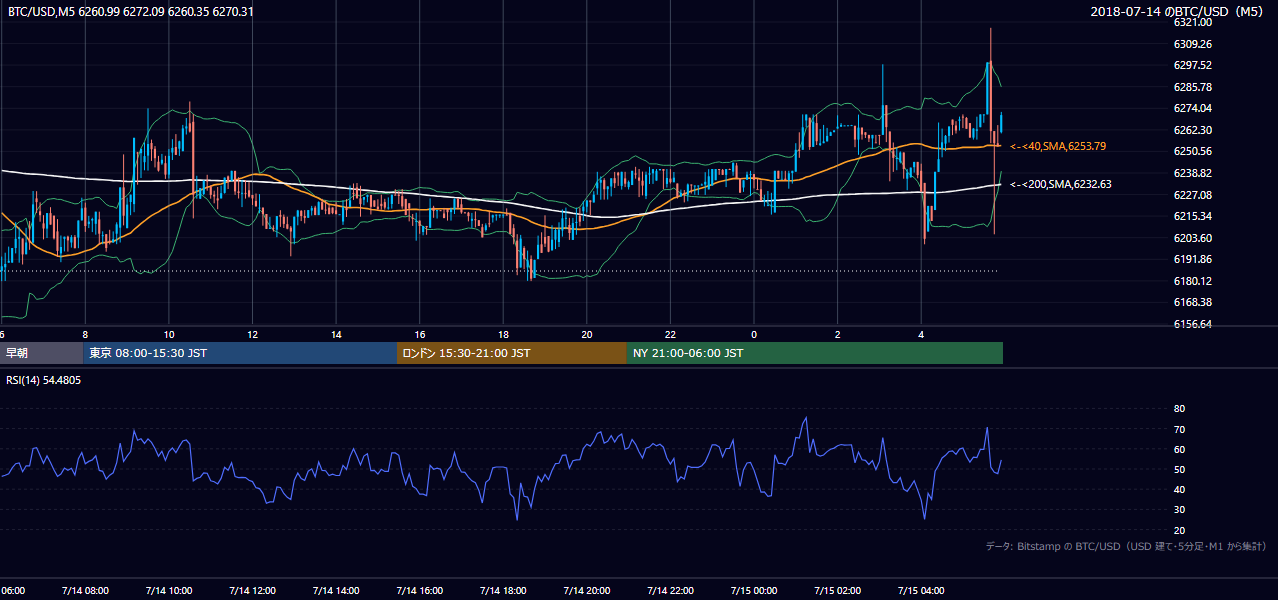The width and height of the screenshot is (1278, 600).
Task: Click the RSI(14) 54.4805 indicator label
Action: [x=44, y=381]
